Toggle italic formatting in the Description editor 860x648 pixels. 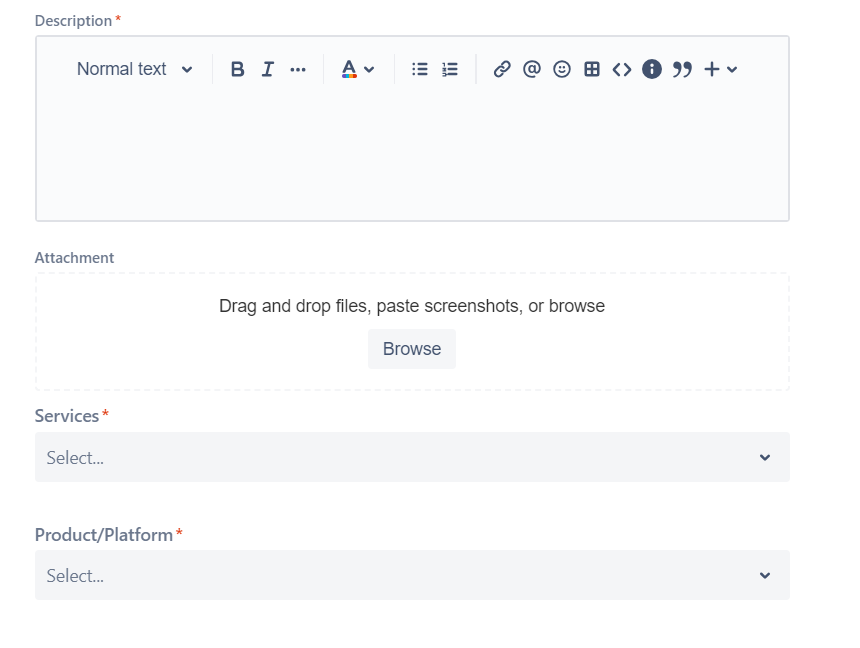pyautogui.click(x=268, y=69)
